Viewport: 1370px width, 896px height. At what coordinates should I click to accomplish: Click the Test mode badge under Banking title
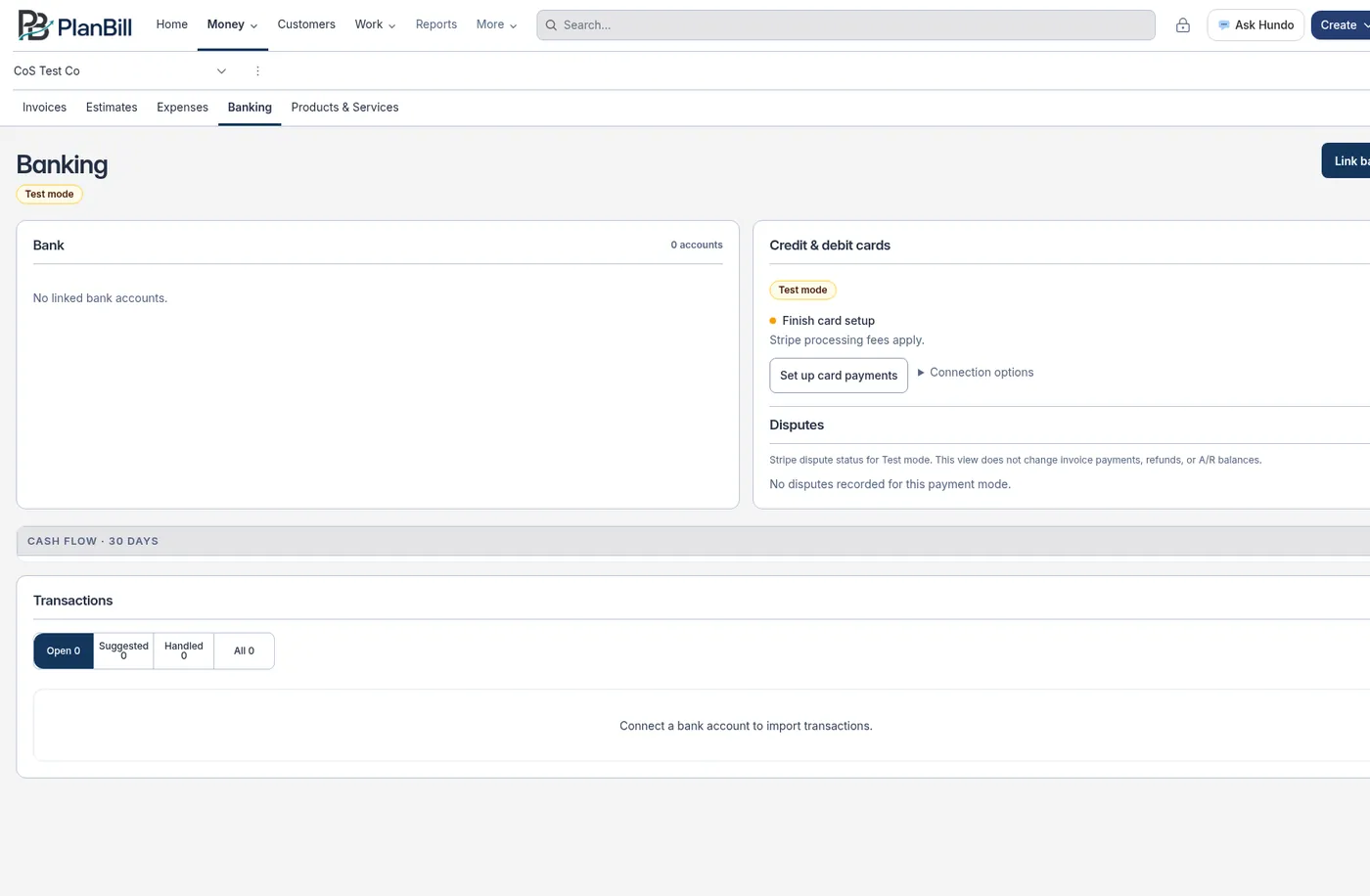[x=50, y=195]
